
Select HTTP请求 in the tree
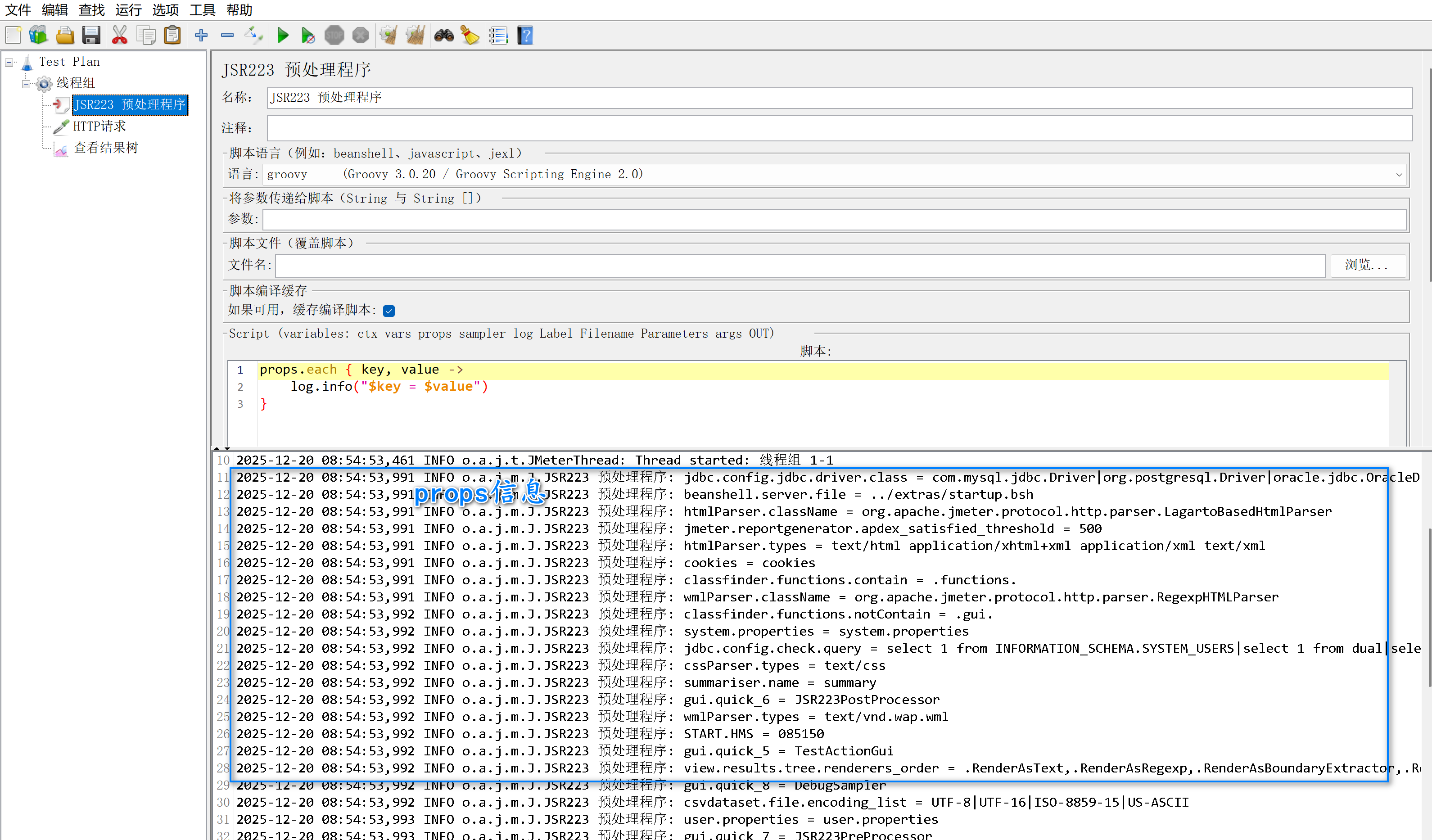click(99, 126)
